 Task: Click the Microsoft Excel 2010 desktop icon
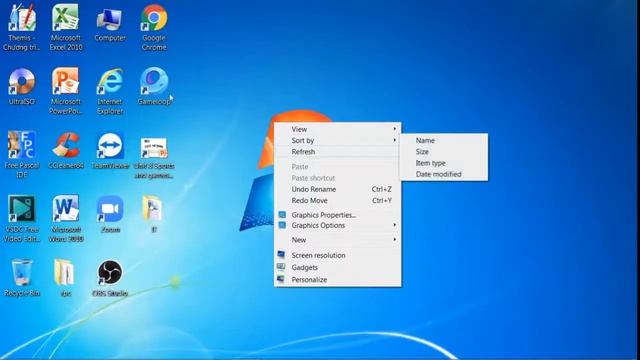point(66,27)
